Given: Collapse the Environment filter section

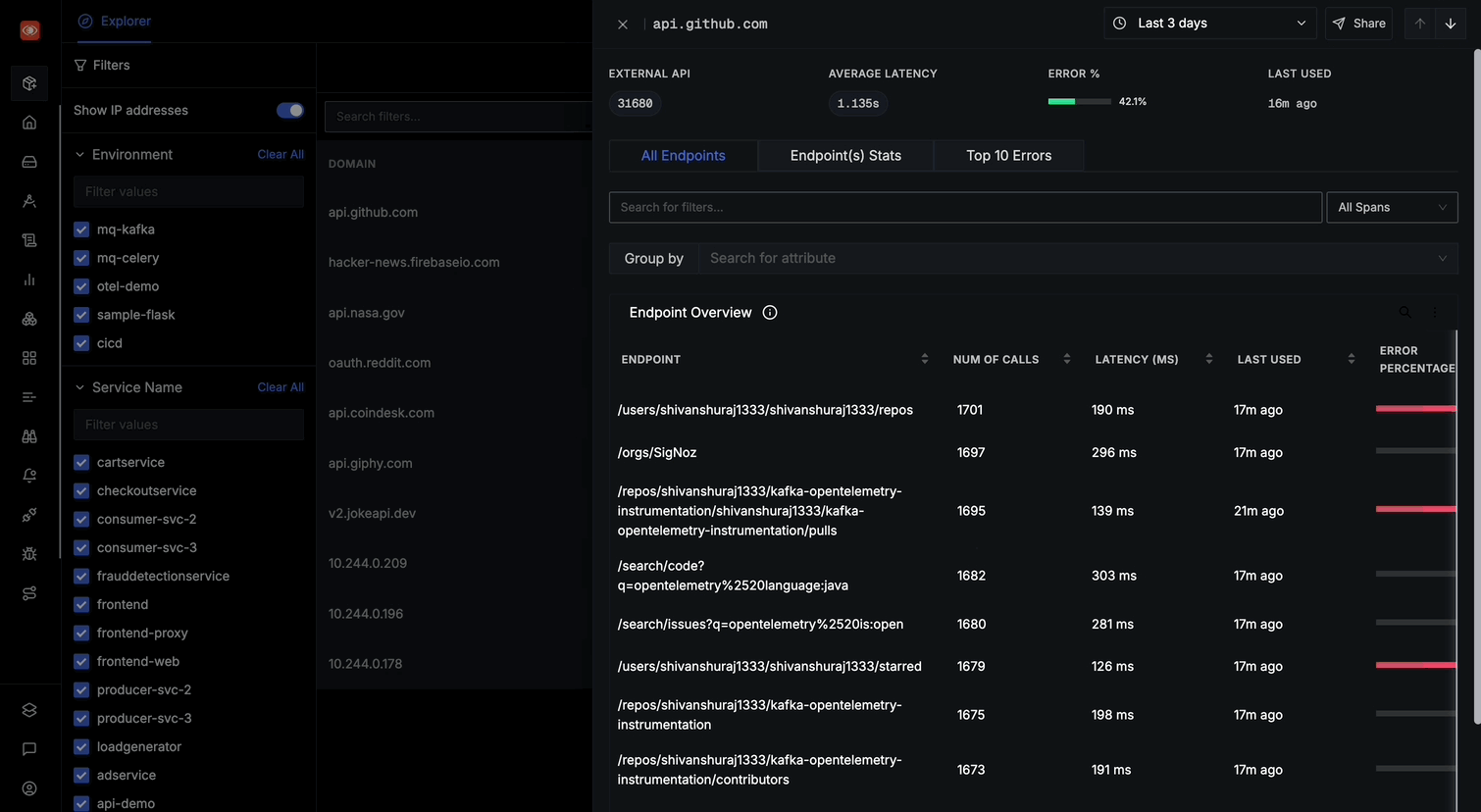Looking at the screenshot, I should click(80, 155).
